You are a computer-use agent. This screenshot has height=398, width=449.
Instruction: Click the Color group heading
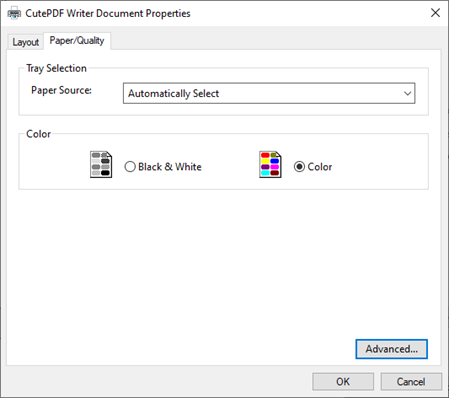[39, 134]
